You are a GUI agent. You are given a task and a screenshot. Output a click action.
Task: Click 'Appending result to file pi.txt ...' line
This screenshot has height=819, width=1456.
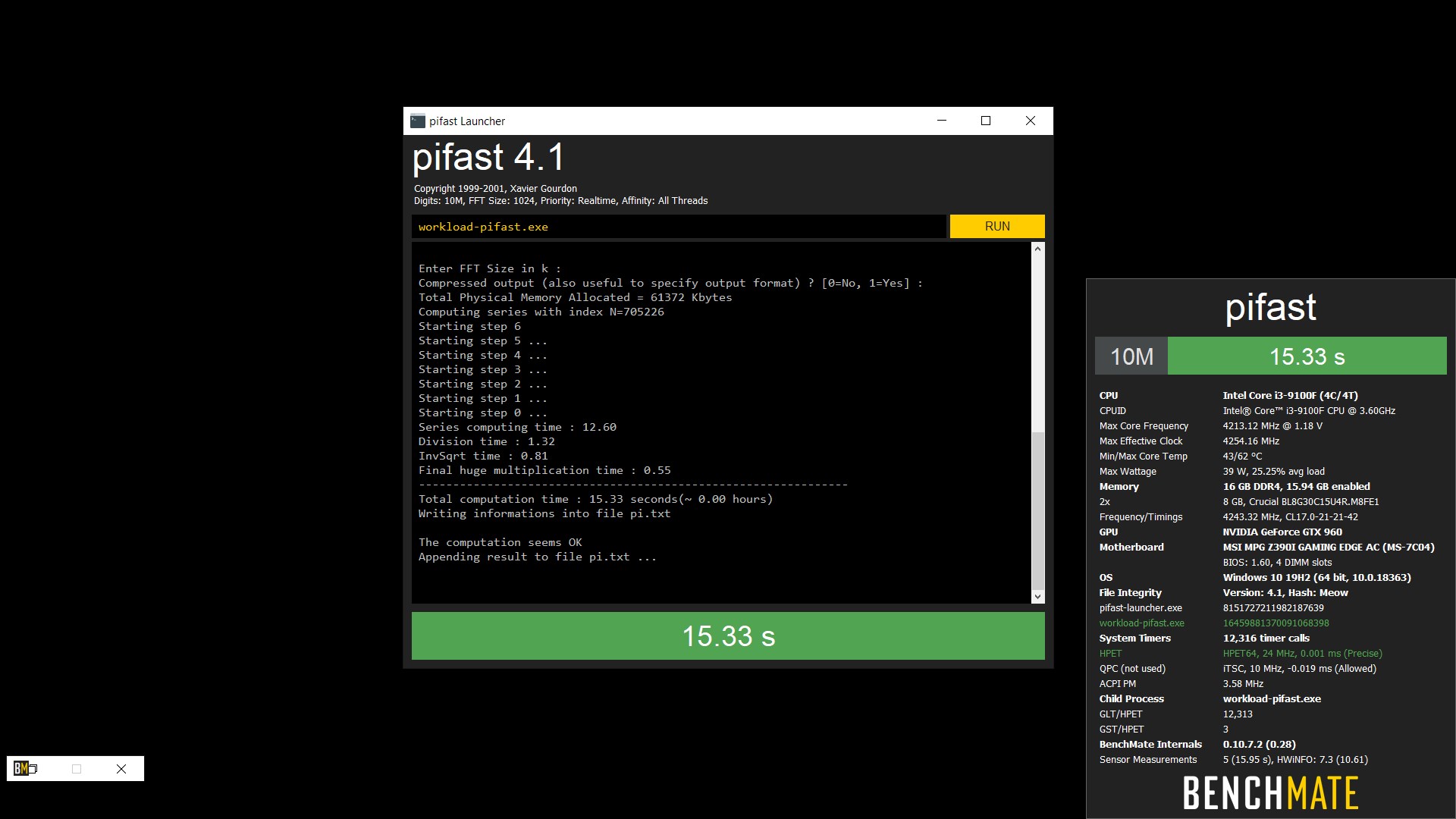(x=538, y=557)
